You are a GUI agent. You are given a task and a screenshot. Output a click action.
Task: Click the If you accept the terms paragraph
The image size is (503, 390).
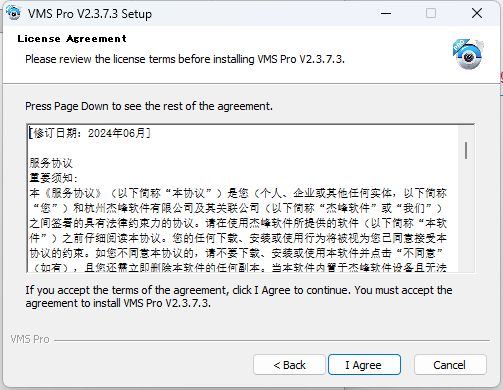239,297
